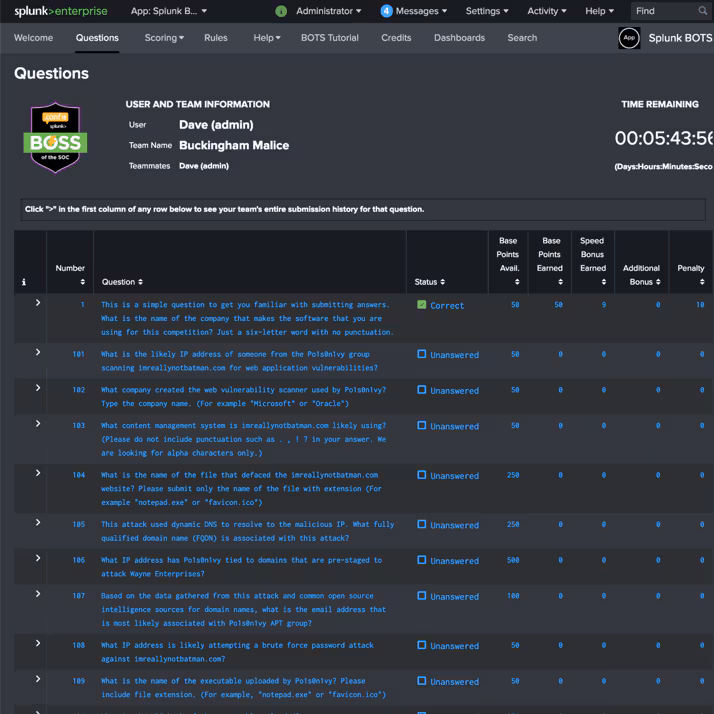Click the Unanswered checkbox for question 104
The height and width of the screenshot is (714, 714).
pos(422,475)
